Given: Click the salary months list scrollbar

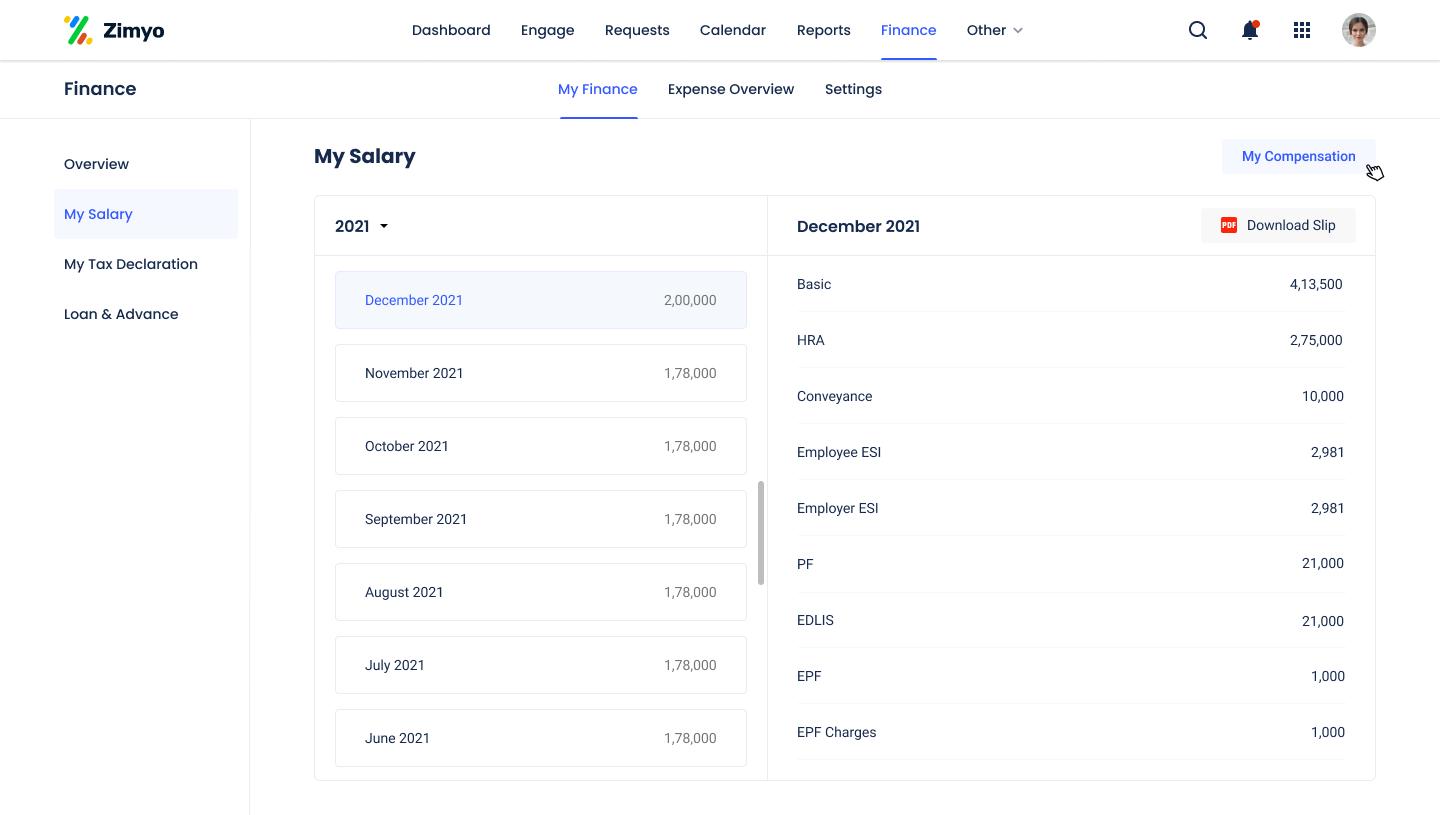Looking at the screenshot, I should [x=761, y=533].
